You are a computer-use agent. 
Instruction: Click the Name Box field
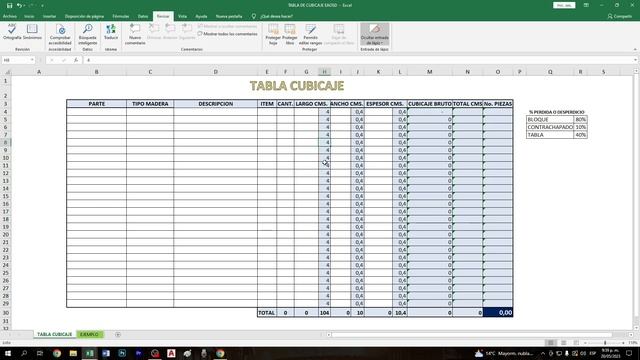pyautogui.click(x=16, y=60)
